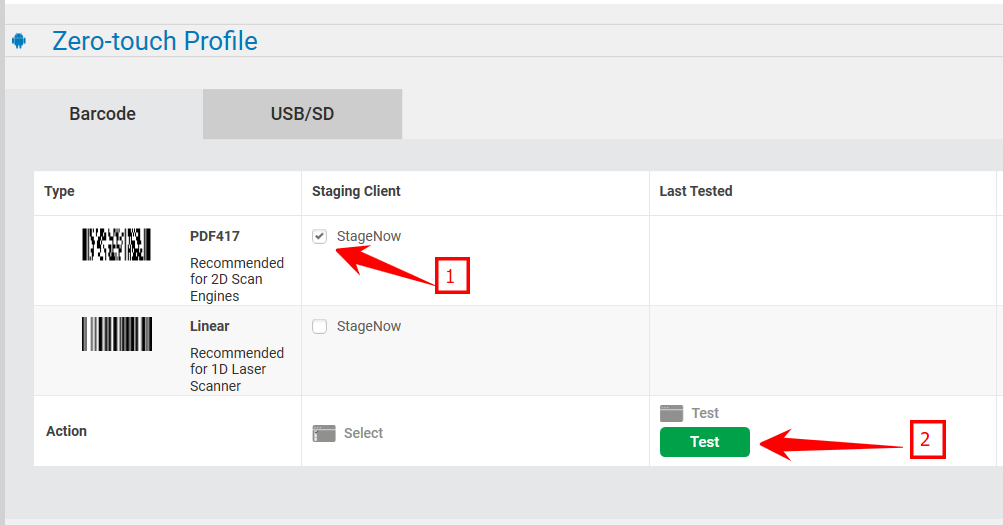This screenshot has height=525, width=1003.
Task: Click the Select text in the Action row
Action: 363,433
